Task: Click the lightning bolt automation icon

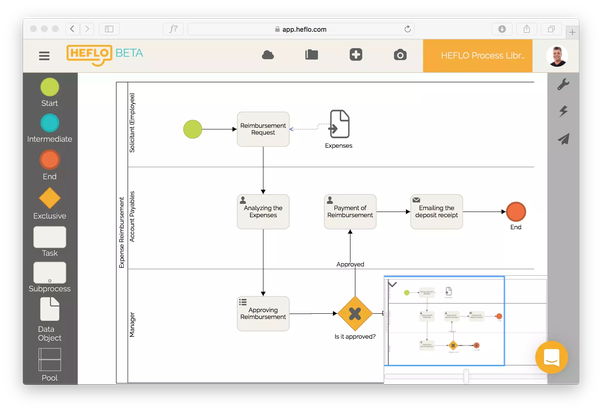Action: [x=563, y=111]
